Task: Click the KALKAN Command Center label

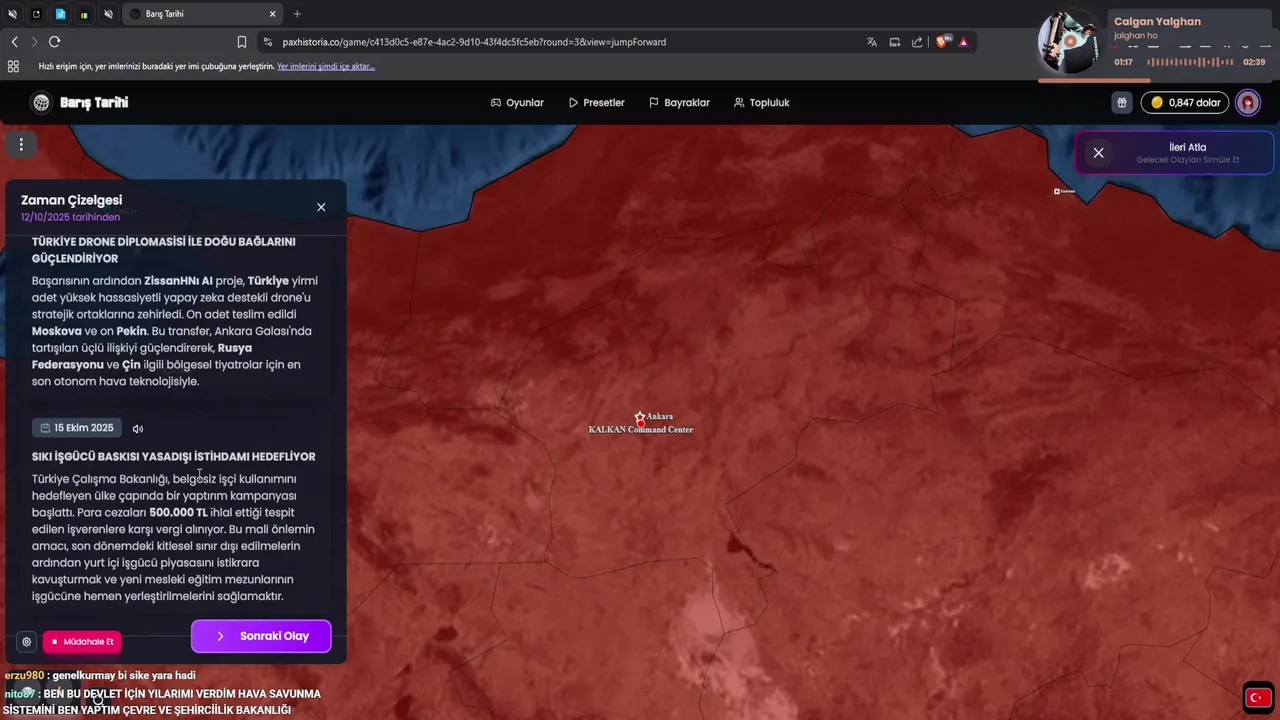Action: [x=640, y=430]
